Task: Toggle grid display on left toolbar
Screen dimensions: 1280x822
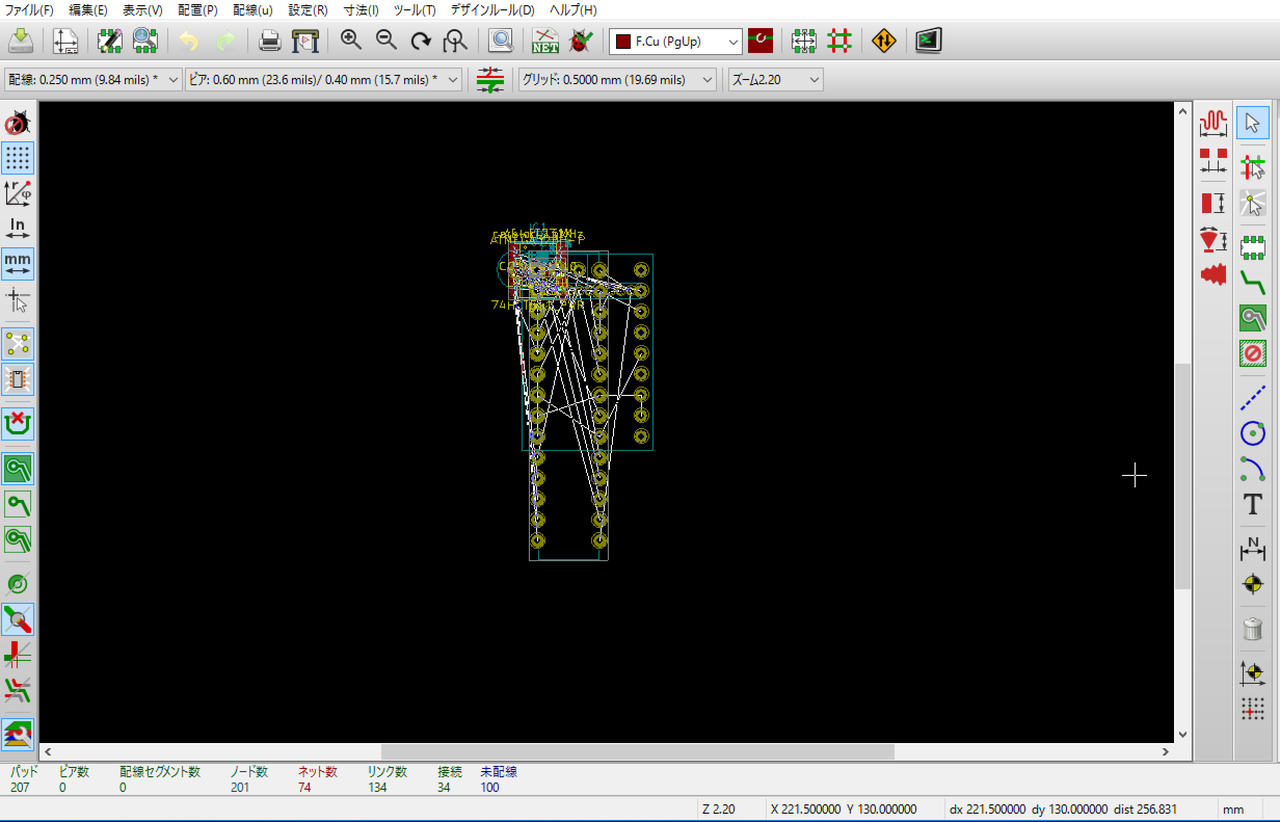Action: pyautogui.click(x=17, y=158)
